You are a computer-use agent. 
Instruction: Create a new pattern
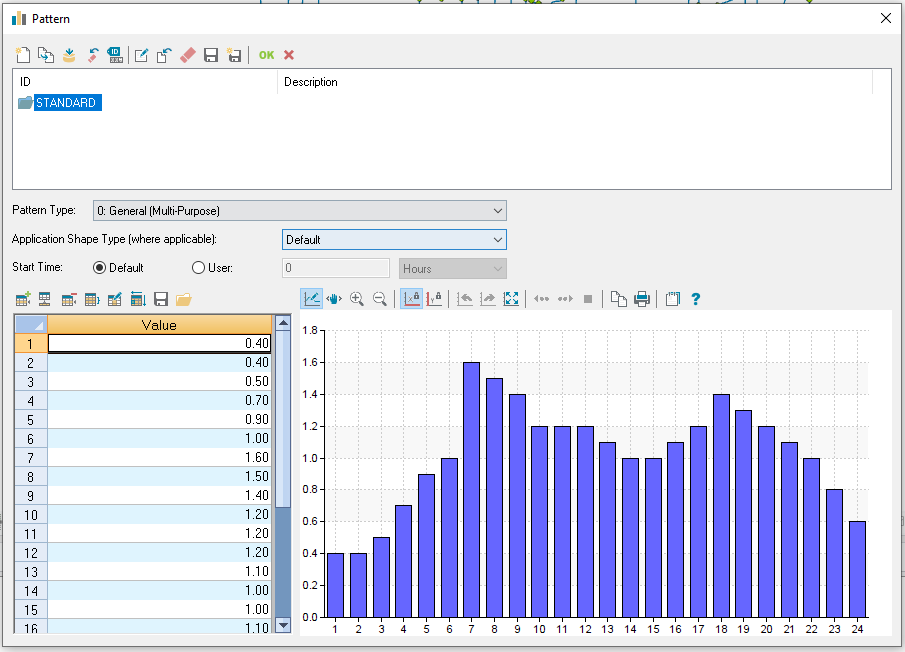click(22, 55)
